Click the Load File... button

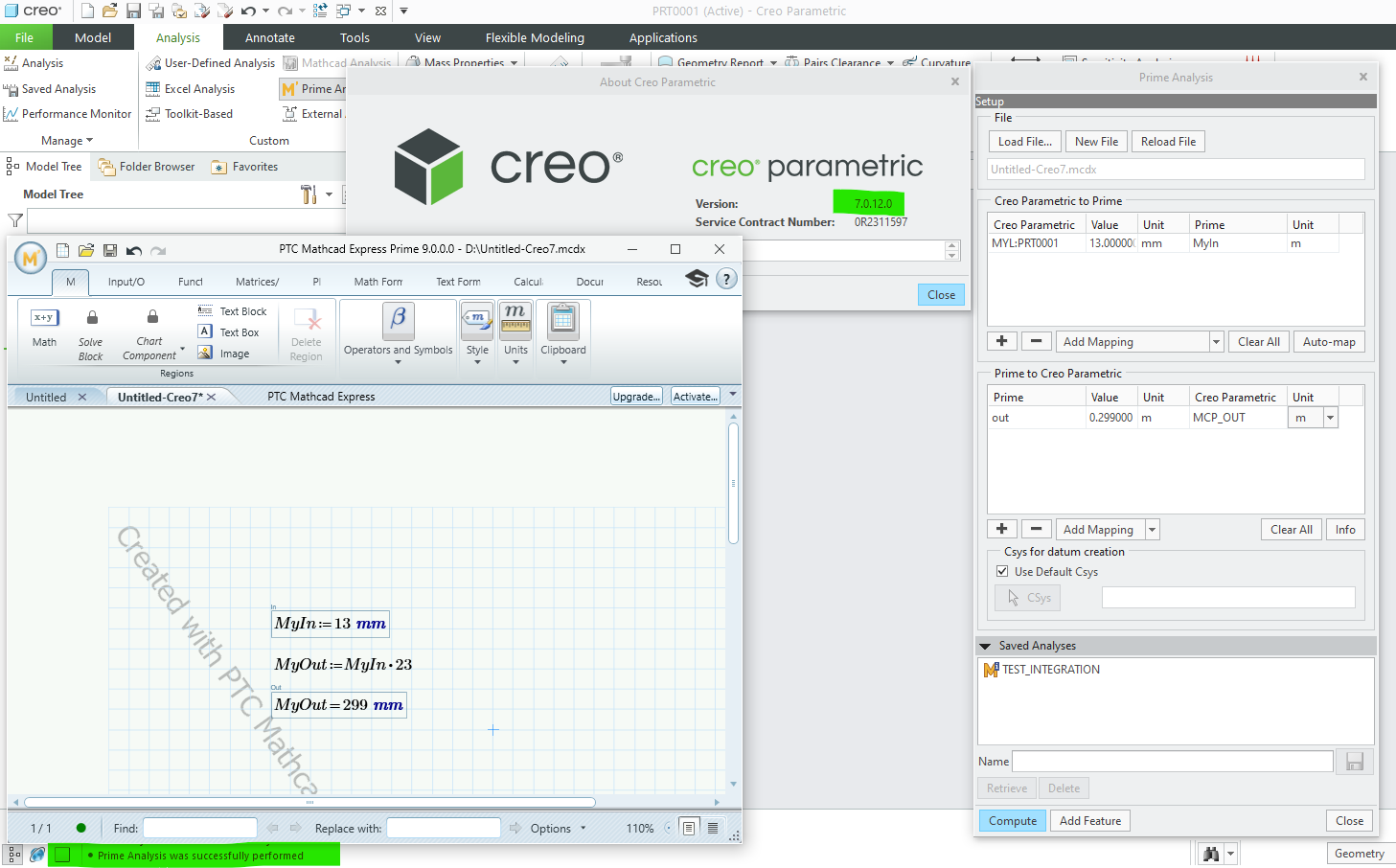tap(1025, 142)
